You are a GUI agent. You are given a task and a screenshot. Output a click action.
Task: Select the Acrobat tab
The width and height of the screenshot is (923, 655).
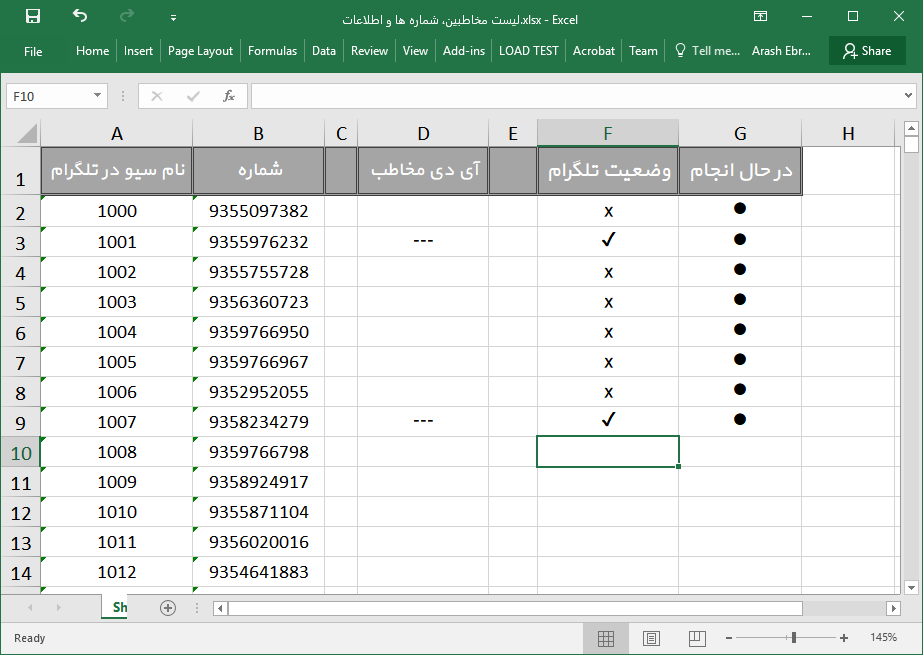[x=594, y=51]
